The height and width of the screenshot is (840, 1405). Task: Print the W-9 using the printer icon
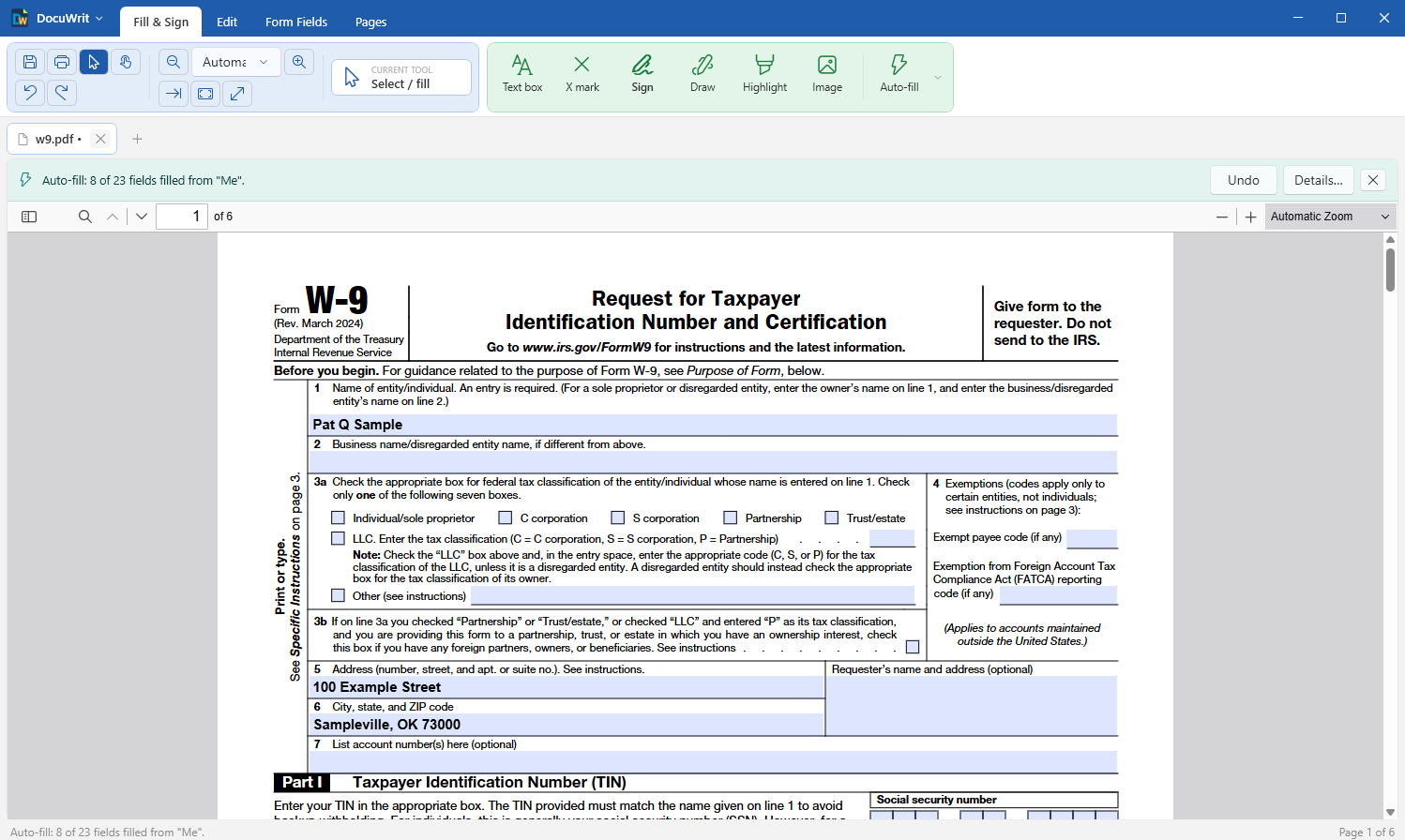click(62, 62)
